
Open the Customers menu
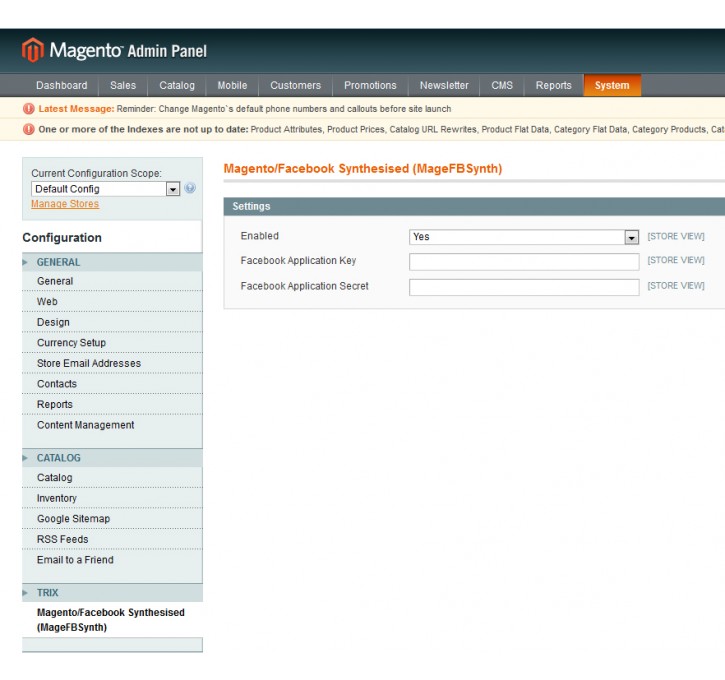point(295,86)
